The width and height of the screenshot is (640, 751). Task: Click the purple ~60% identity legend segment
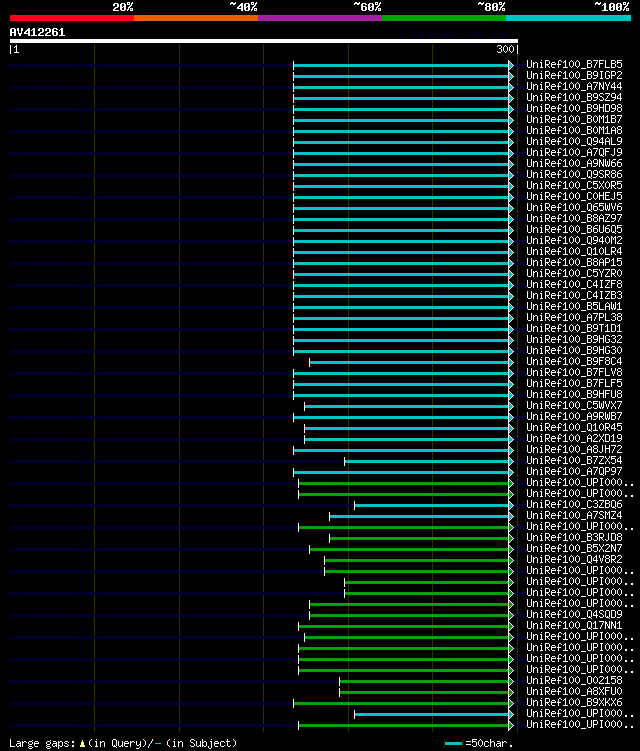[x=320, y=18]
